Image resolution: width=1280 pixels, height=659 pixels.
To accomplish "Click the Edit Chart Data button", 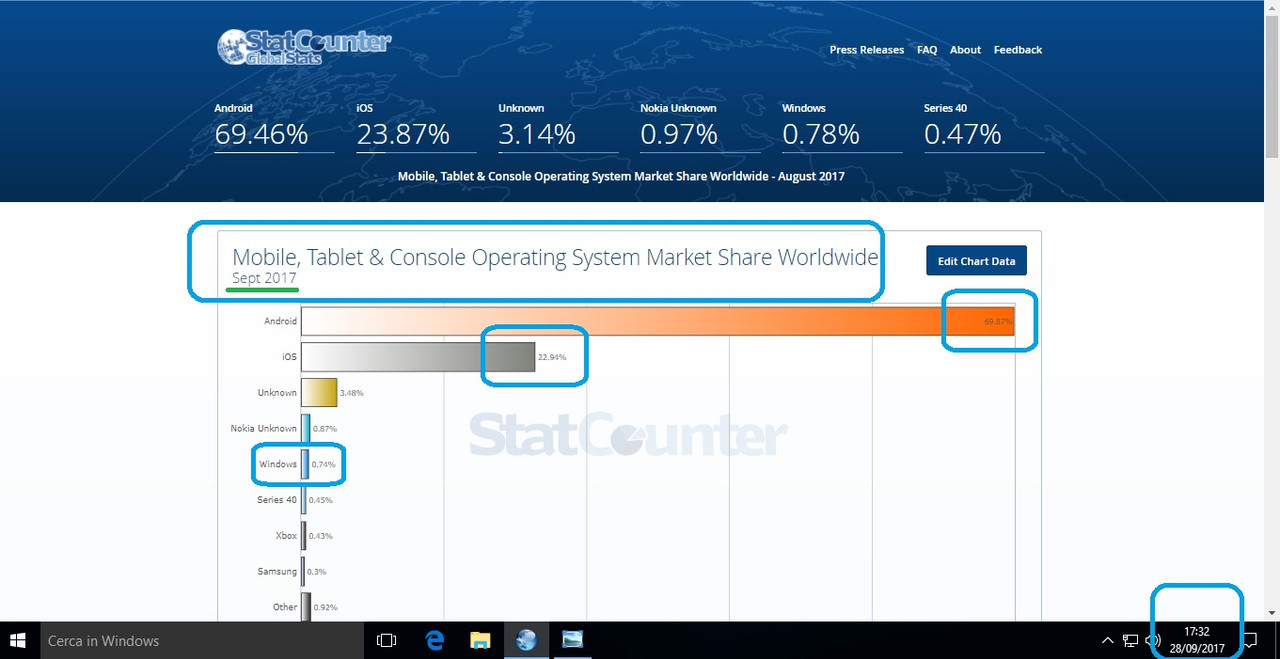I will 976,261.
